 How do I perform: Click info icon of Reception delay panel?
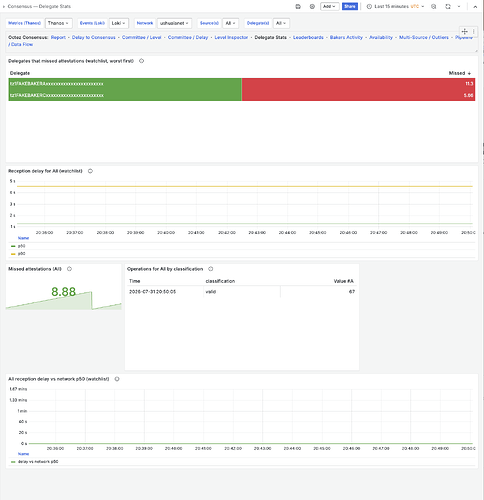(x=90, y=171)
